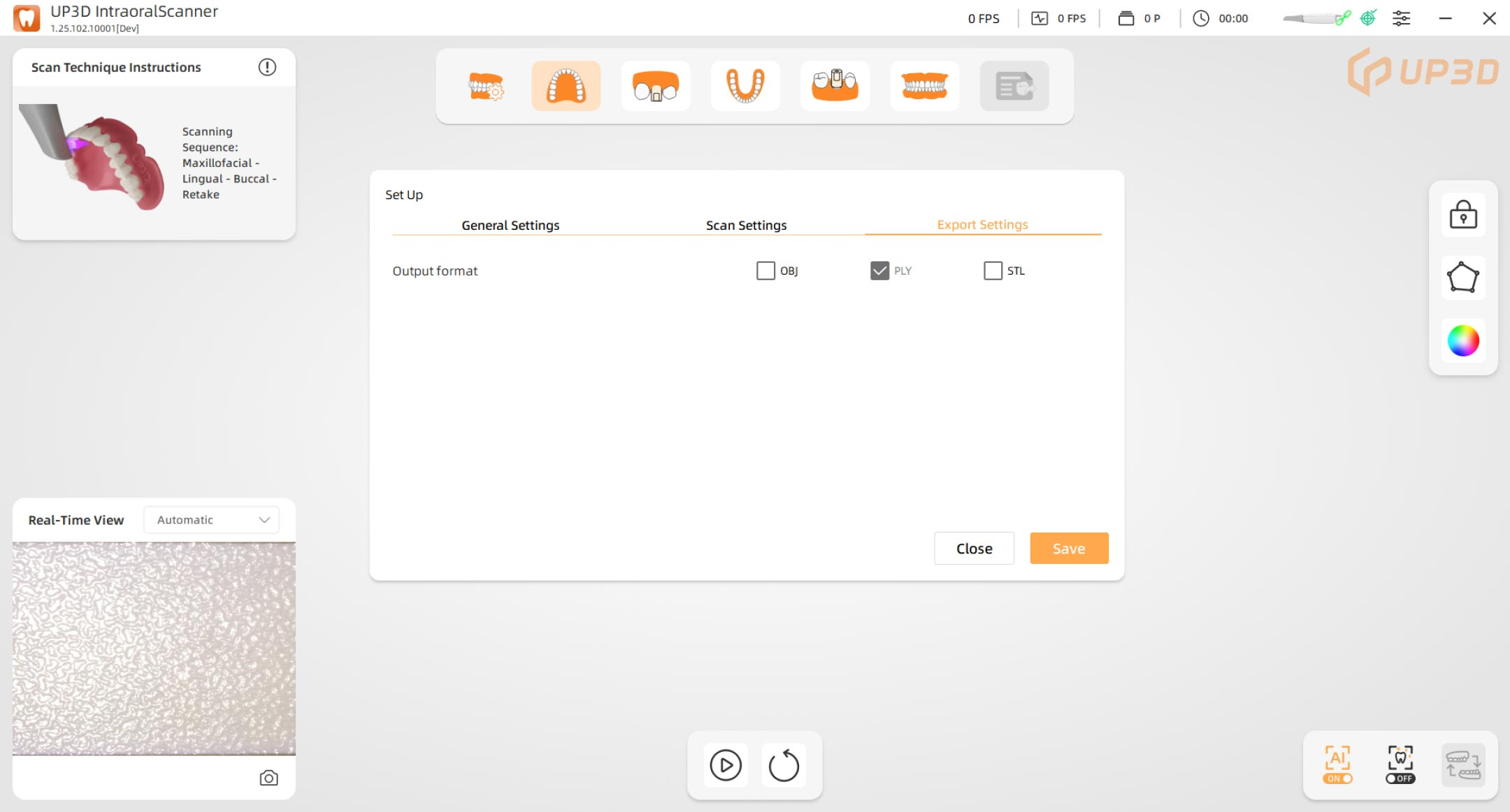Select the bite occlusion scan icon
Viewport: 1510px width, 812px height.
pos(924,86)
